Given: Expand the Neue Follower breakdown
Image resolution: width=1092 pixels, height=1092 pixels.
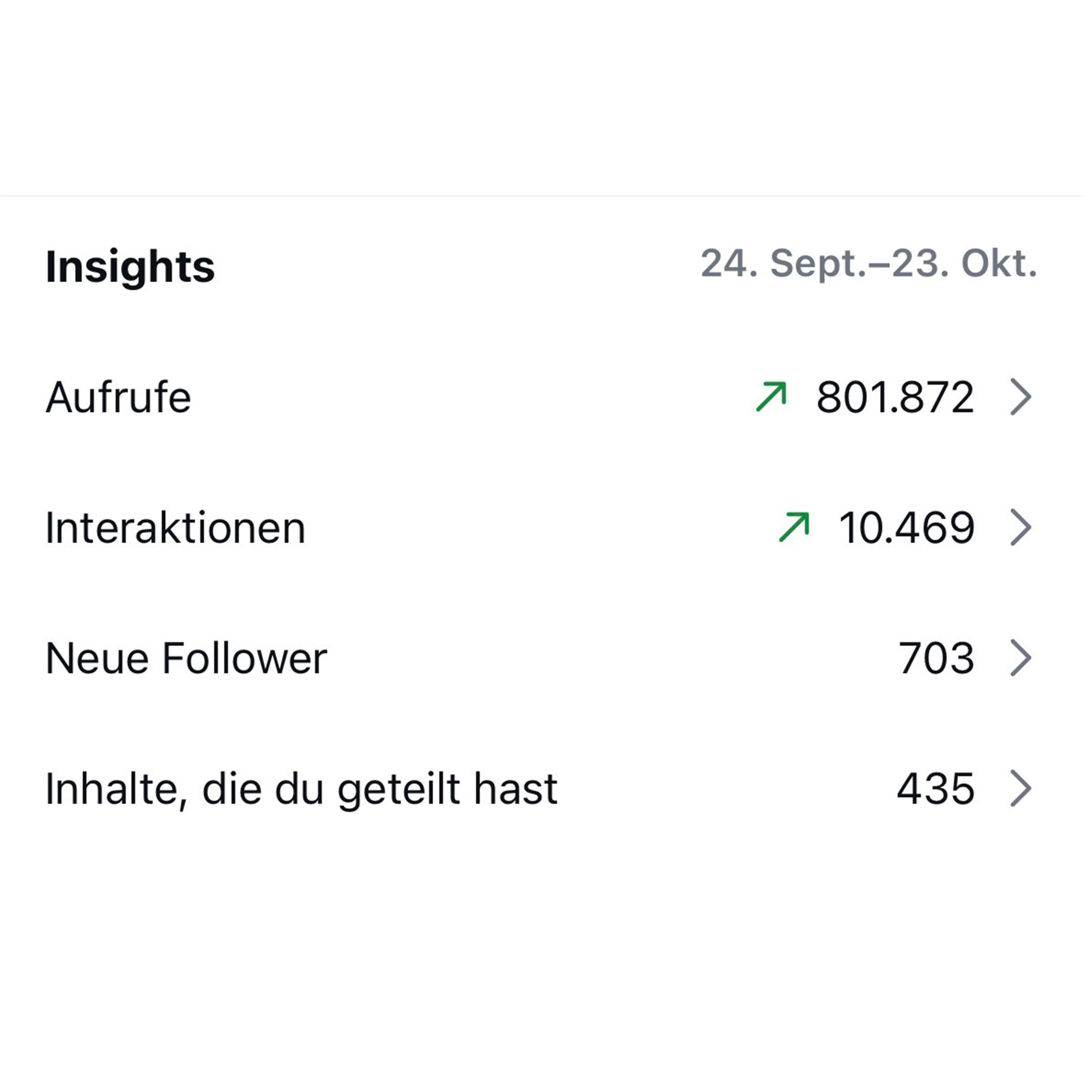Looking at the screenshot, I should coord(546,658).
